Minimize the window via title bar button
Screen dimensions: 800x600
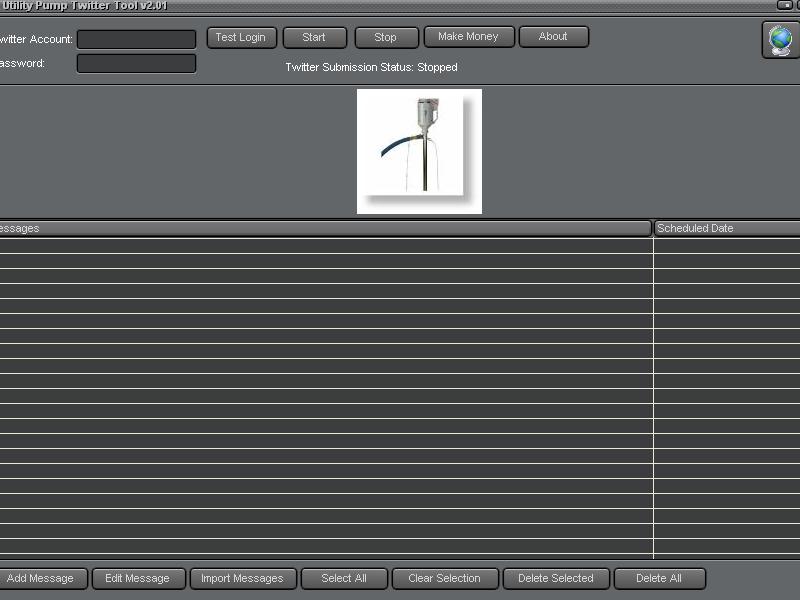pyautogui.click(x=784, y=5)
